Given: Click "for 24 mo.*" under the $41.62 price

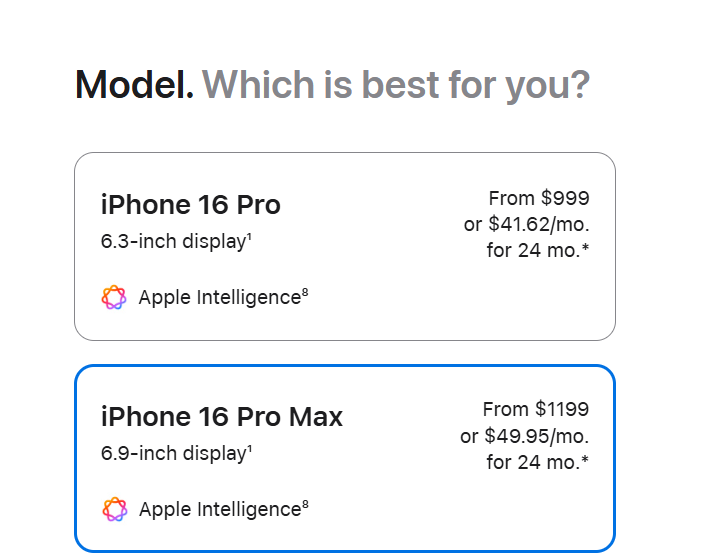Looking at the screenshot, I should pyautogui.click(x=537, y=250).
